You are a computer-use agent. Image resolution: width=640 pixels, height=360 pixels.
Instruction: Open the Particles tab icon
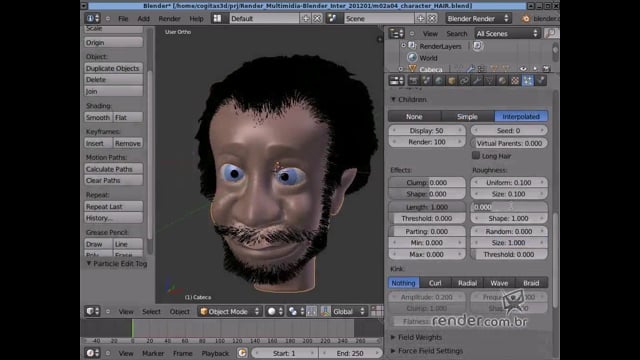click(x=528, y=80)
